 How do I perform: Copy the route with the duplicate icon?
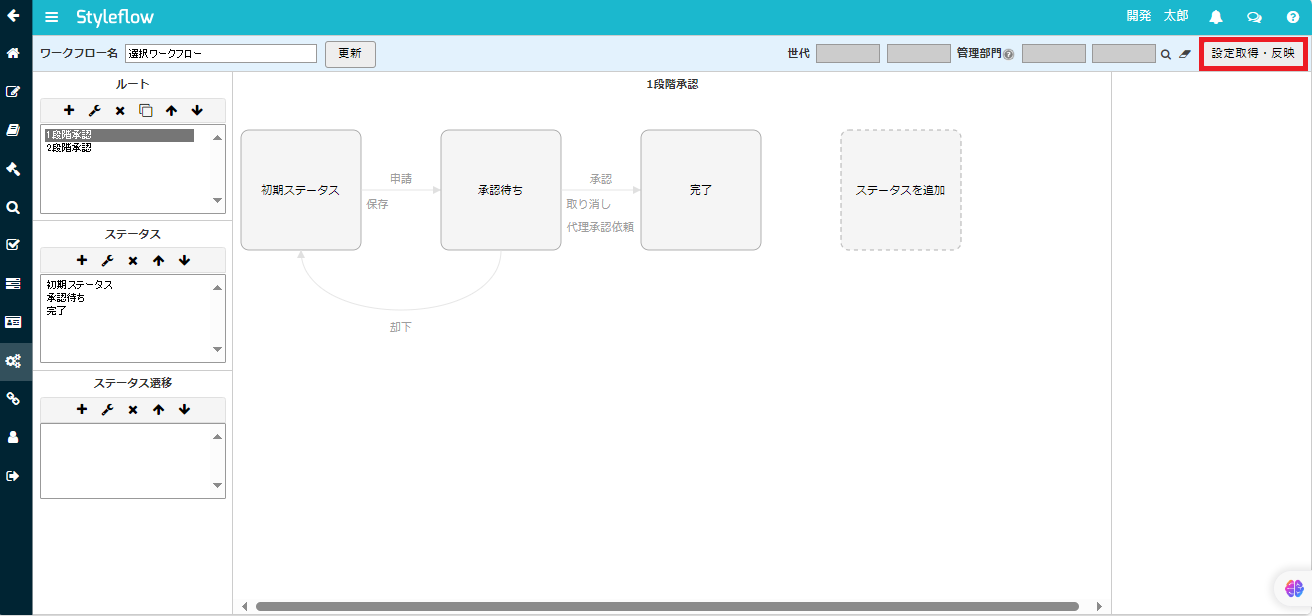[x=145, y=110]
